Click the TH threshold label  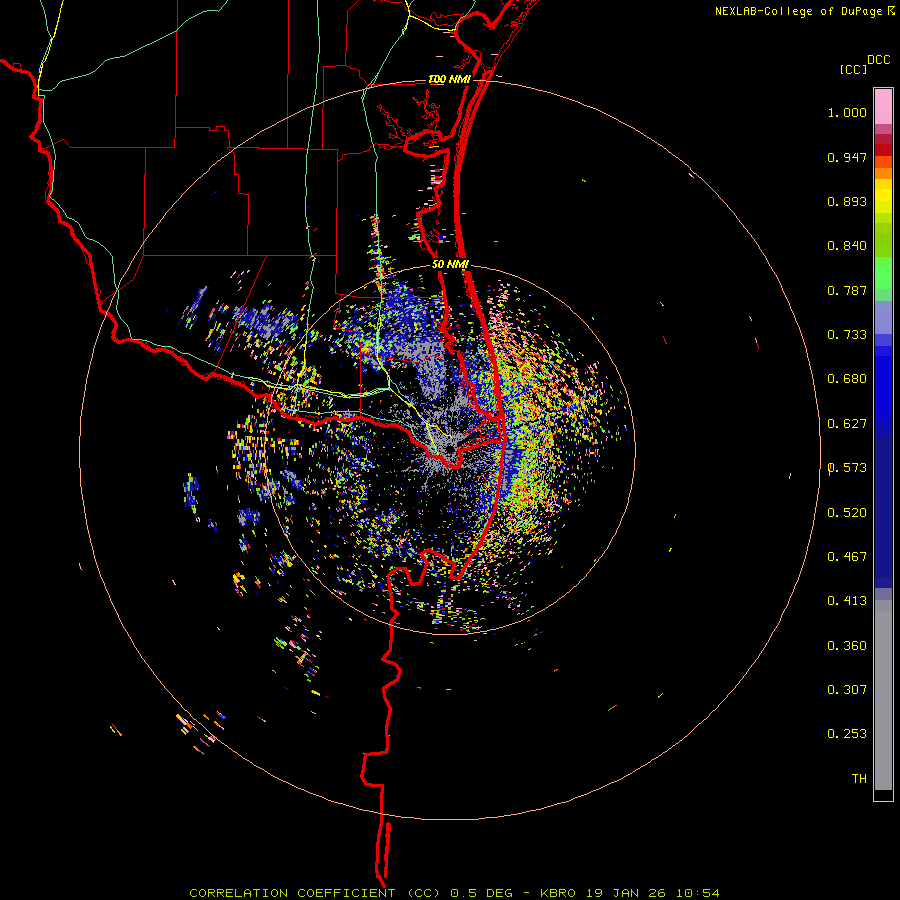859,779
